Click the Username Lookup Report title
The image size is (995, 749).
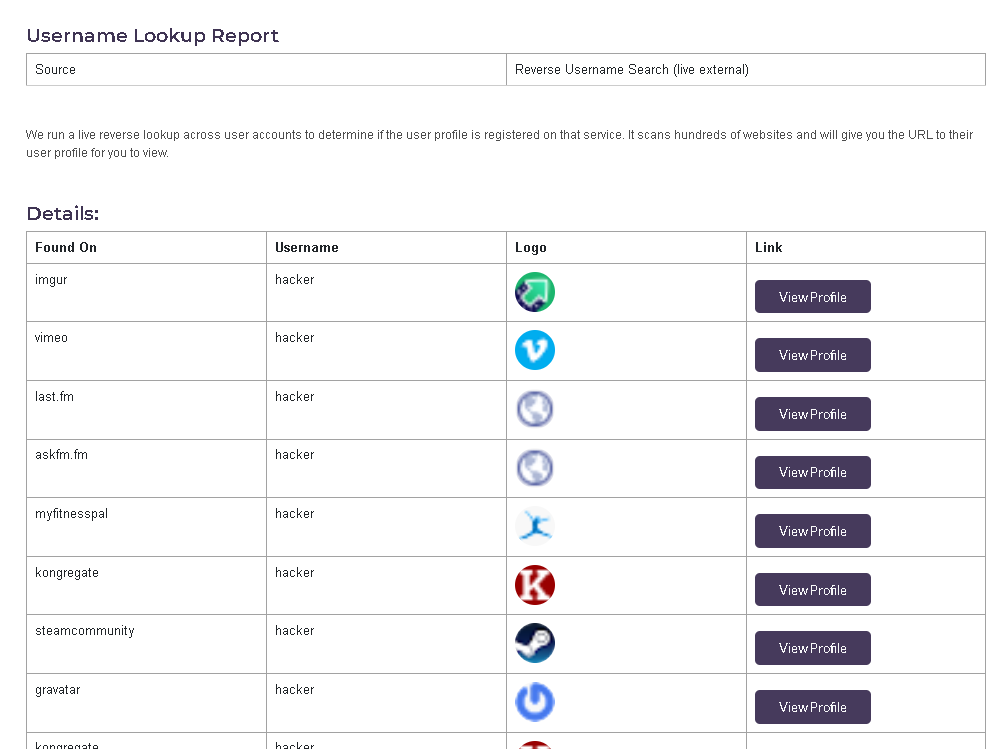[153, 35]
